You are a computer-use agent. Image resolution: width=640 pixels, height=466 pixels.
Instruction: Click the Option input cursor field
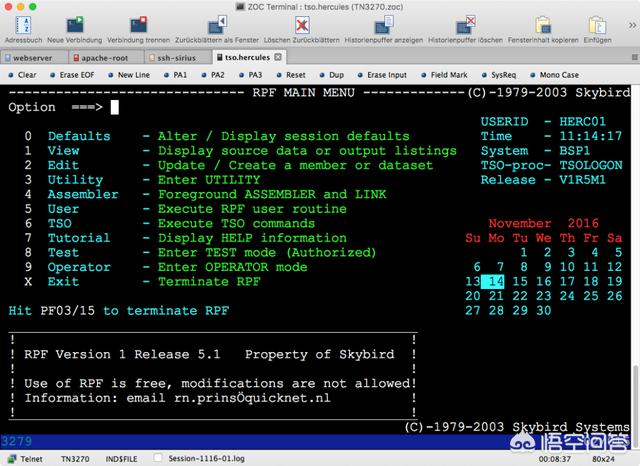pos(115,107)
